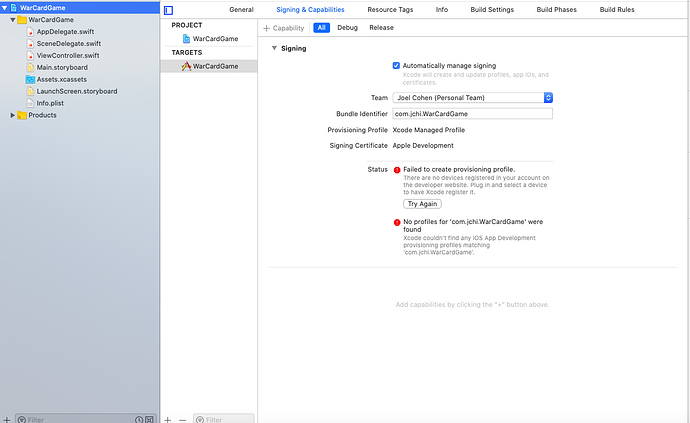The image size is (690, 423).
Task: Click the source control status filter icon
Action: click(150, 419)
